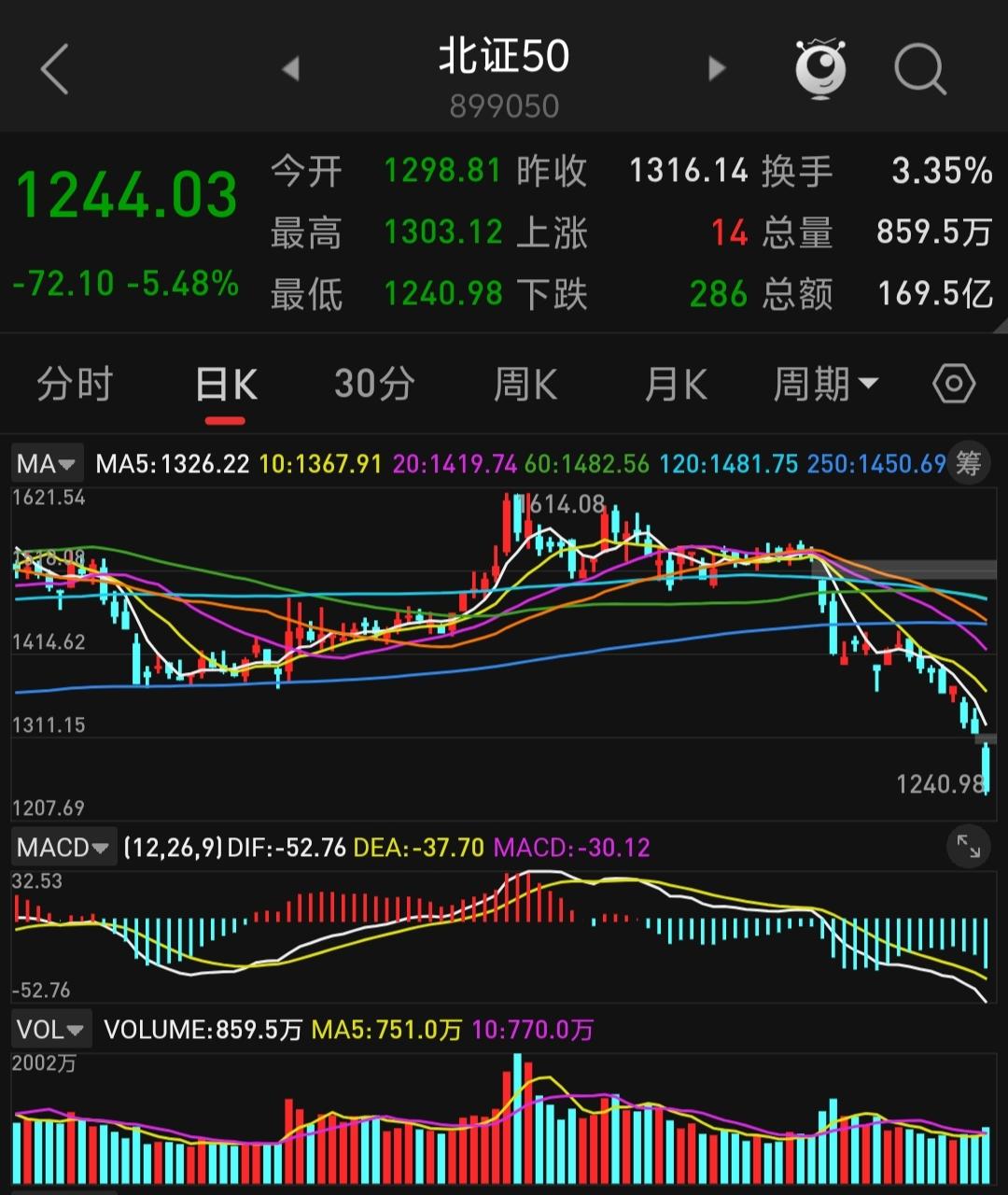1008x1195 pixels.
Task: Tap the MA60 legend value 1482.56
Action: 587,464
